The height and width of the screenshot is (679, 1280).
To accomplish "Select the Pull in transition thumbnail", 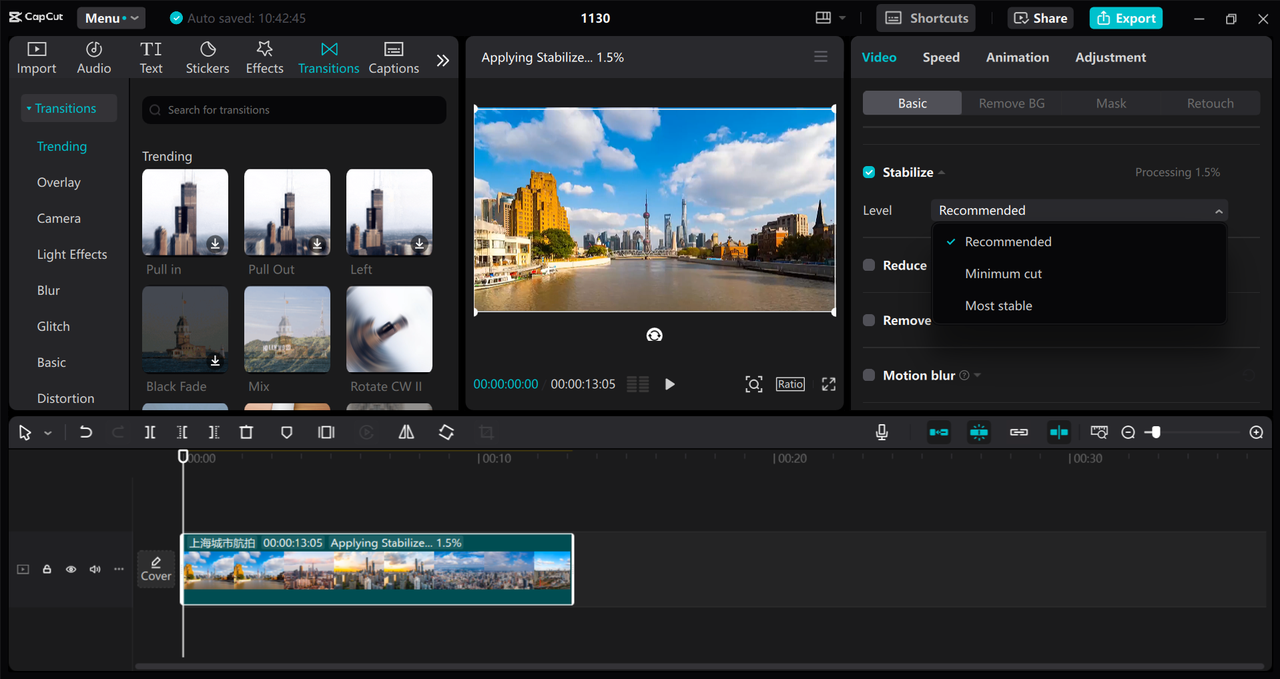I will (x=185, y=212).
